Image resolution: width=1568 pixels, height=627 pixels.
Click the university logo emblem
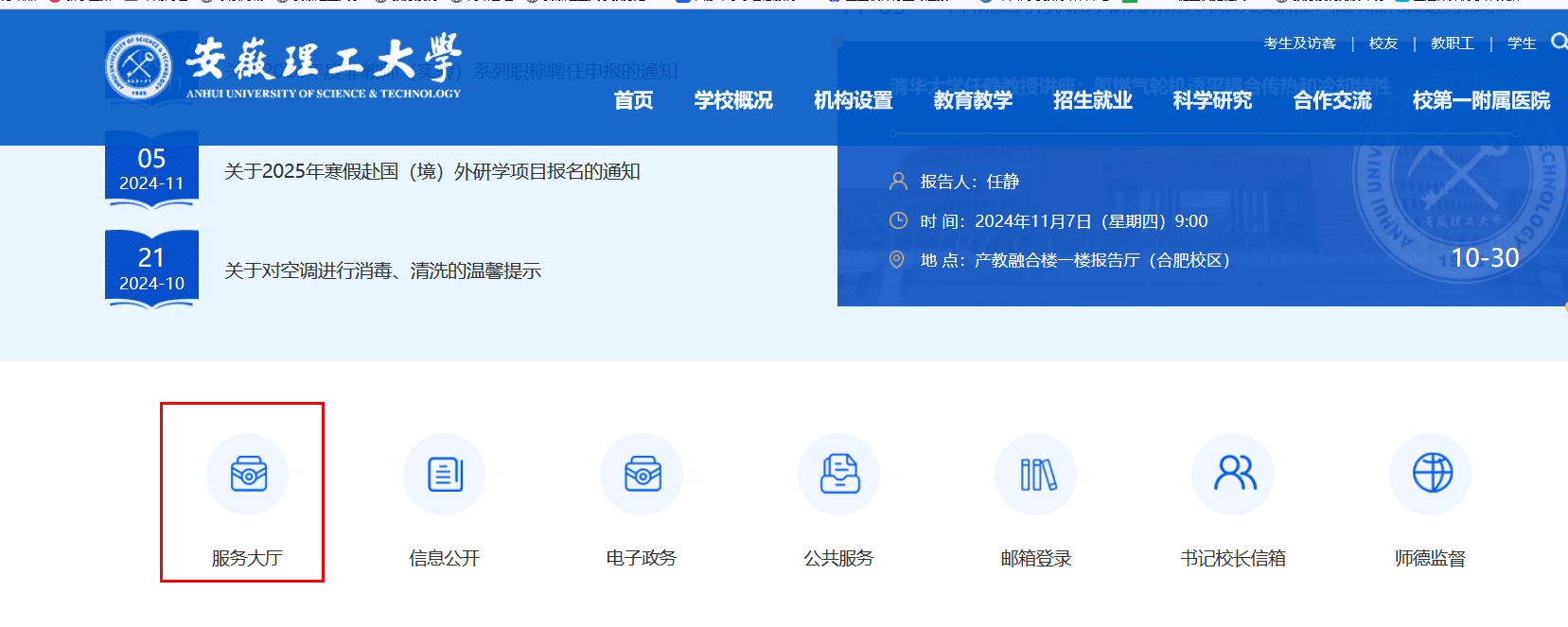(x=139, y=66)
